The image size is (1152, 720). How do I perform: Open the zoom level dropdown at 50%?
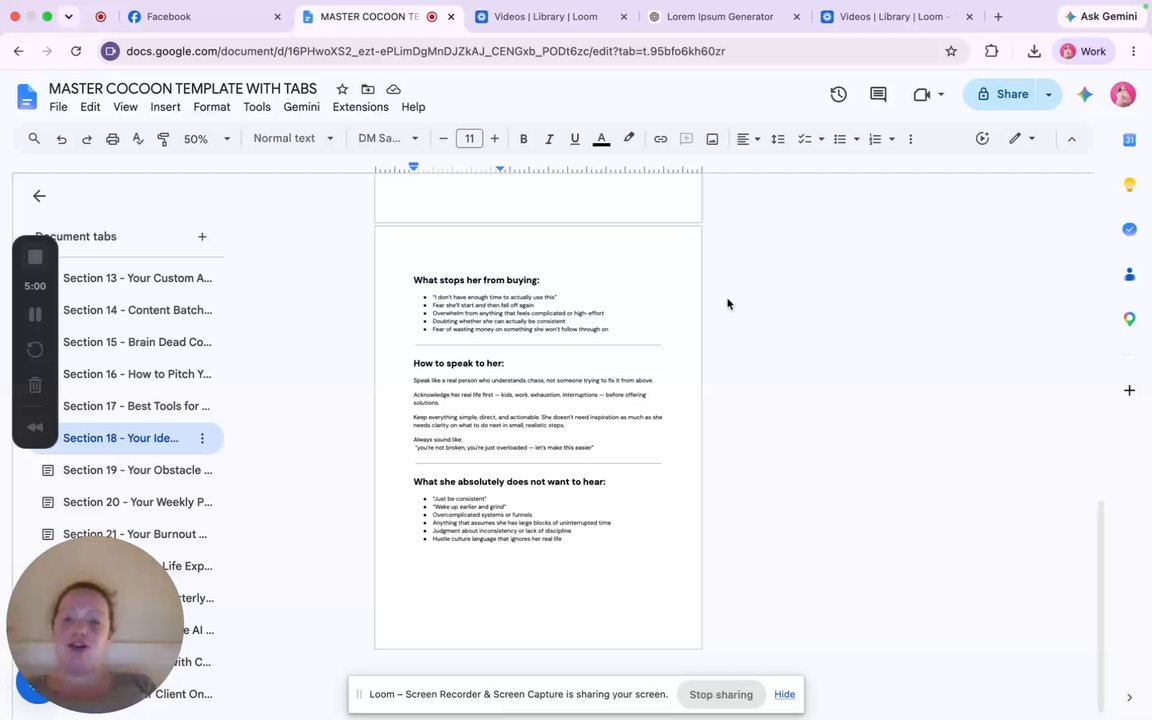207,139
